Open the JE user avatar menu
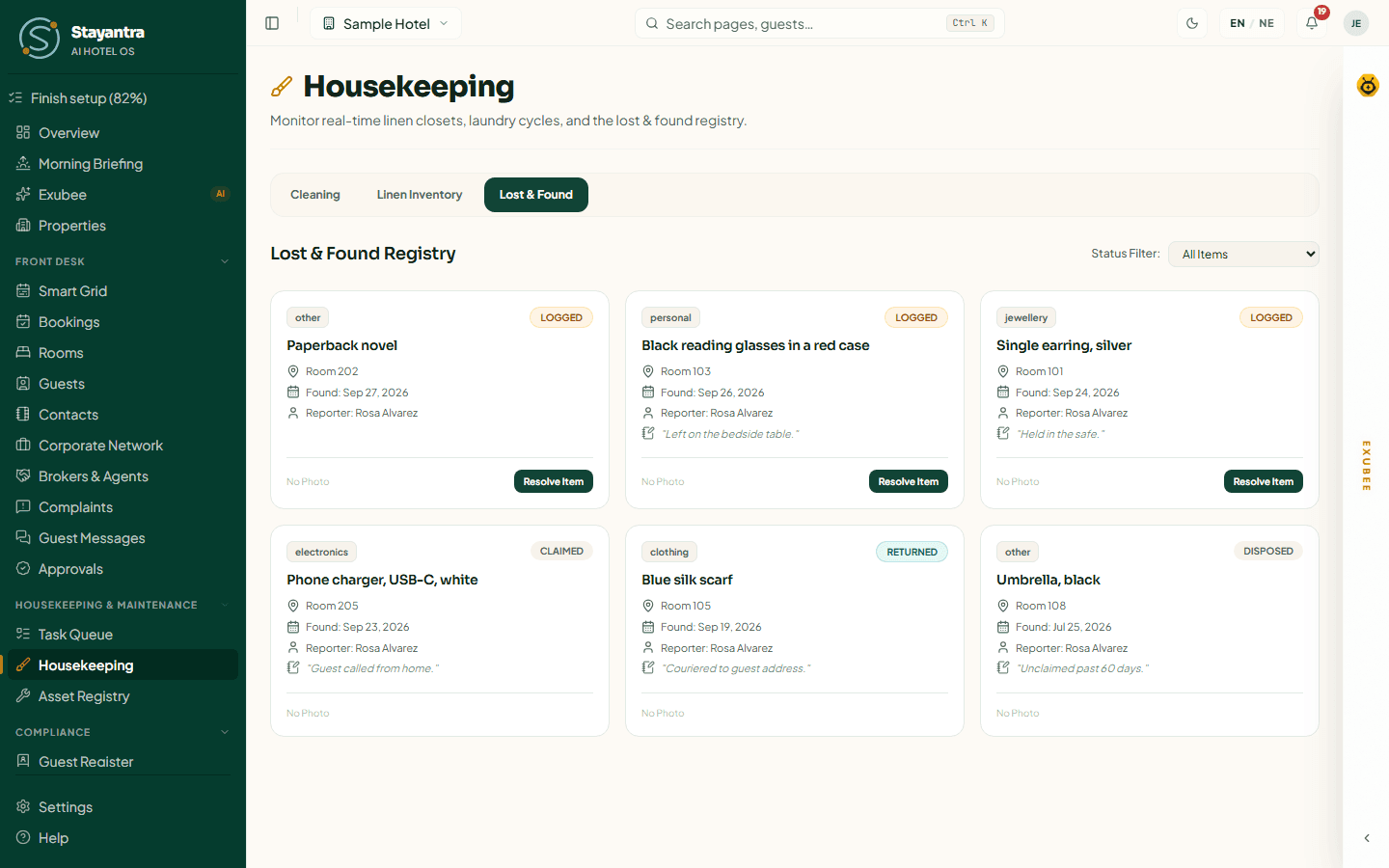1389x868 pixels. [x=1356, y=23]
